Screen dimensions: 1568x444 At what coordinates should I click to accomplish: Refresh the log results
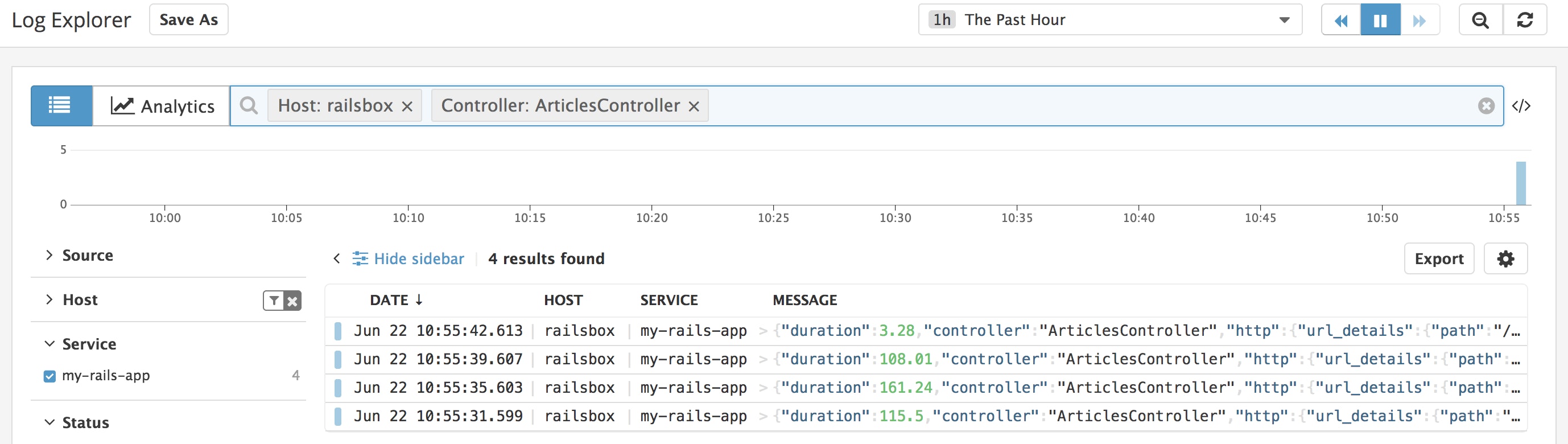pyautogui.click(x=1525, y=20)
